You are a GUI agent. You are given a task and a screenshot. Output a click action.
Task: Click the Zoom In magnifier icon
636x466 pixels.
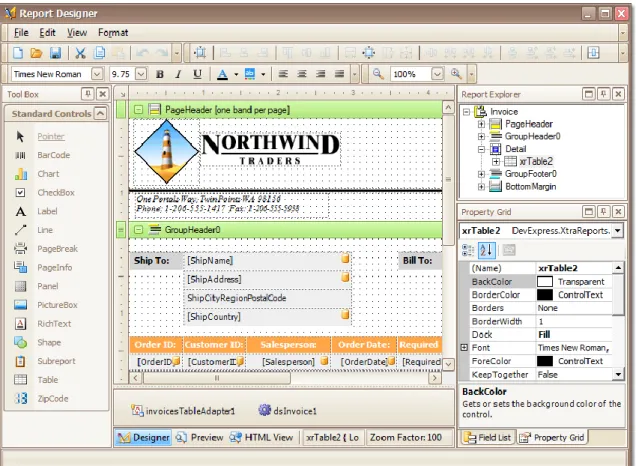pyautogui.click(x=456, y=74)
